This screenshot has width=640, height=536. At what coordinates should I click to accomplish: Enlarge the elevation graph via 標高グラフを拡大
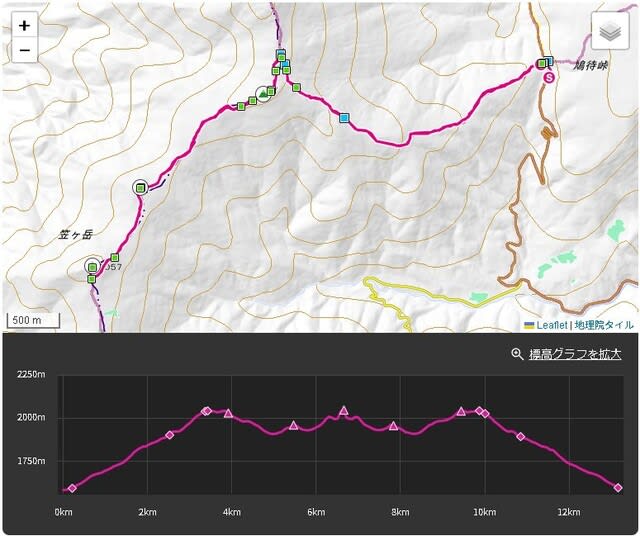point(575,354)
